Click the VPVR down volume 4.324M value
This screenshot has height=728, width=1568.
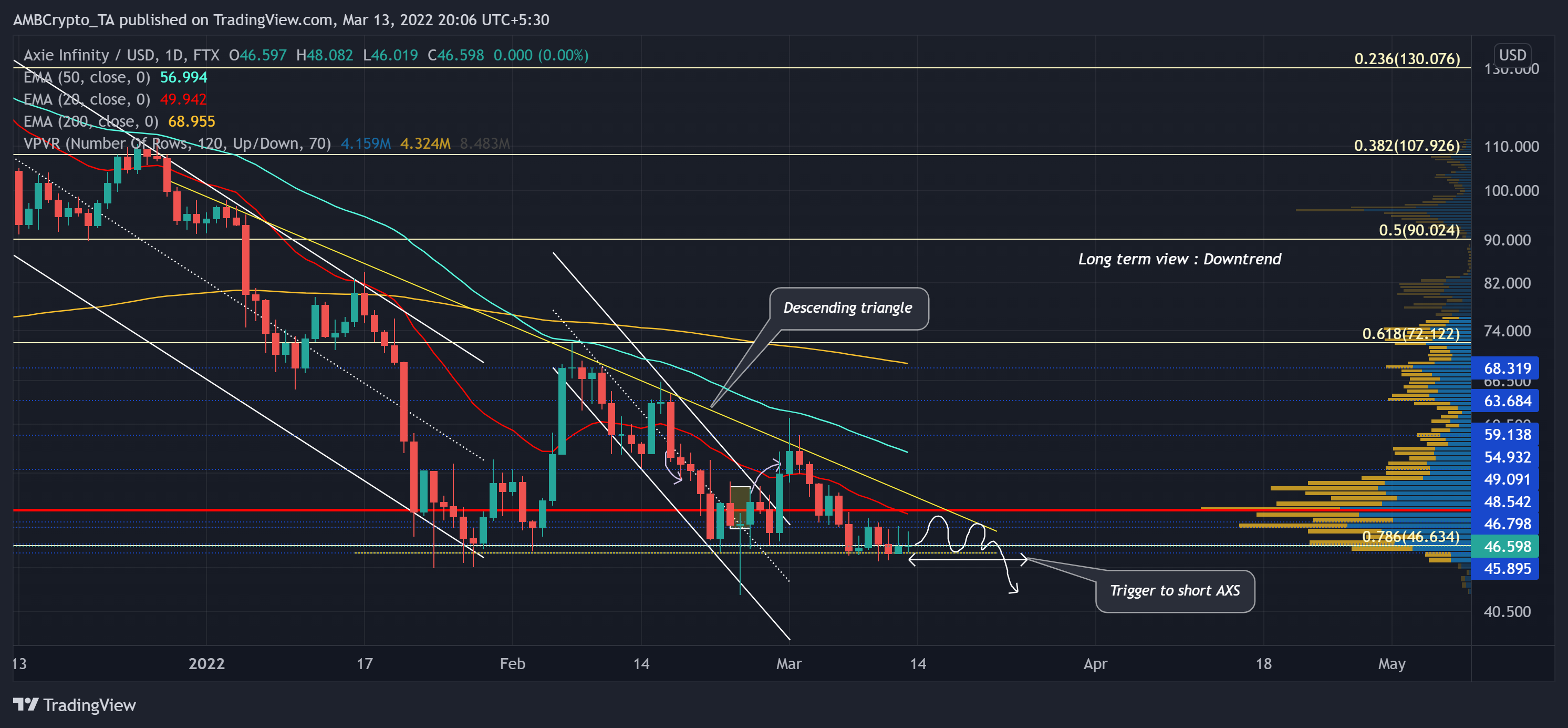[425, 143]
